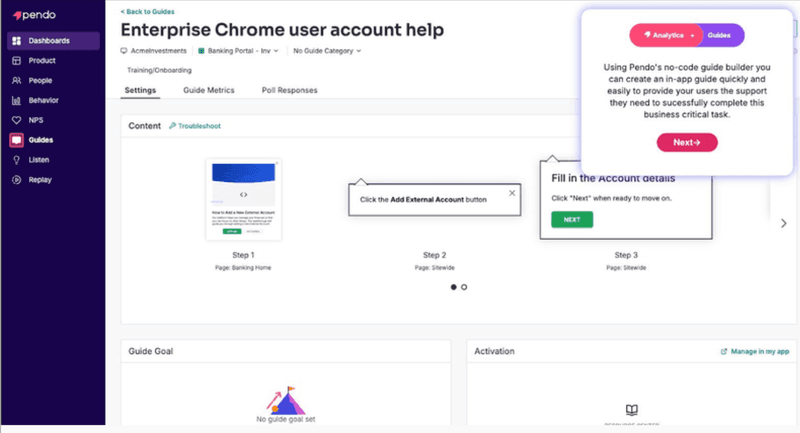
Task: Click the Step 2 label
Action: coord(435,255)
